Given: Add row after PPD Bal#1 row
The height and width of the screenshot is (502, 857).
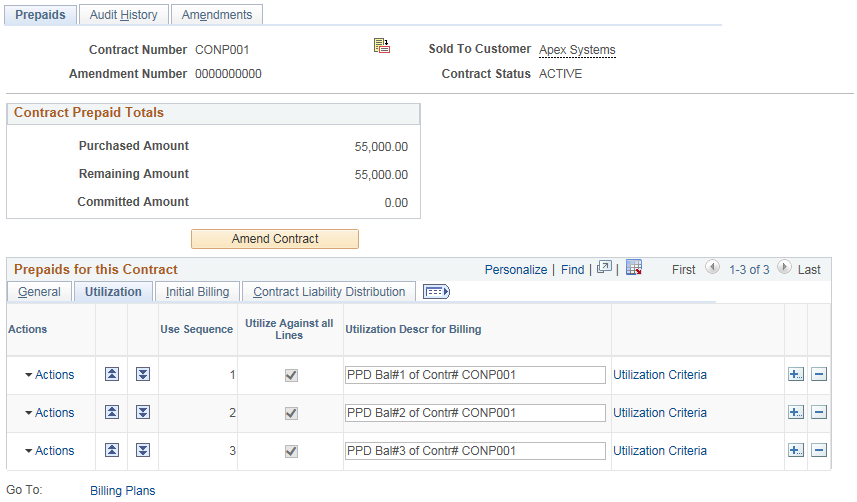Looking at the screenshot, I should pyautogui.click(x=796, y=374).
